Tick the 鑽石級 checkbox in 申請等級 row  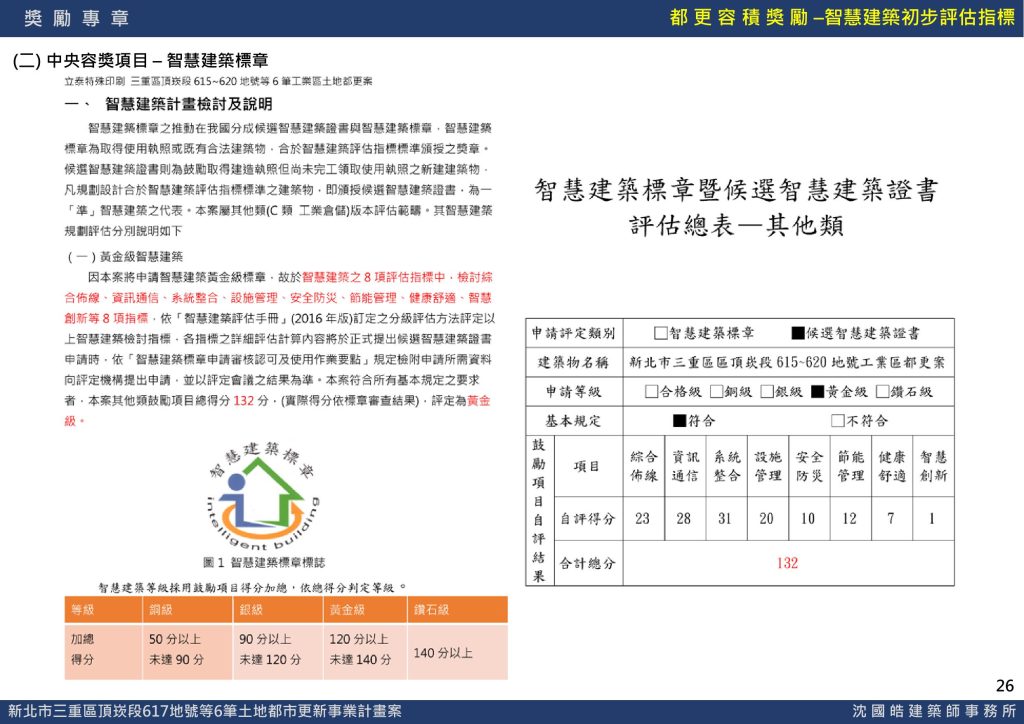[883, 391]
